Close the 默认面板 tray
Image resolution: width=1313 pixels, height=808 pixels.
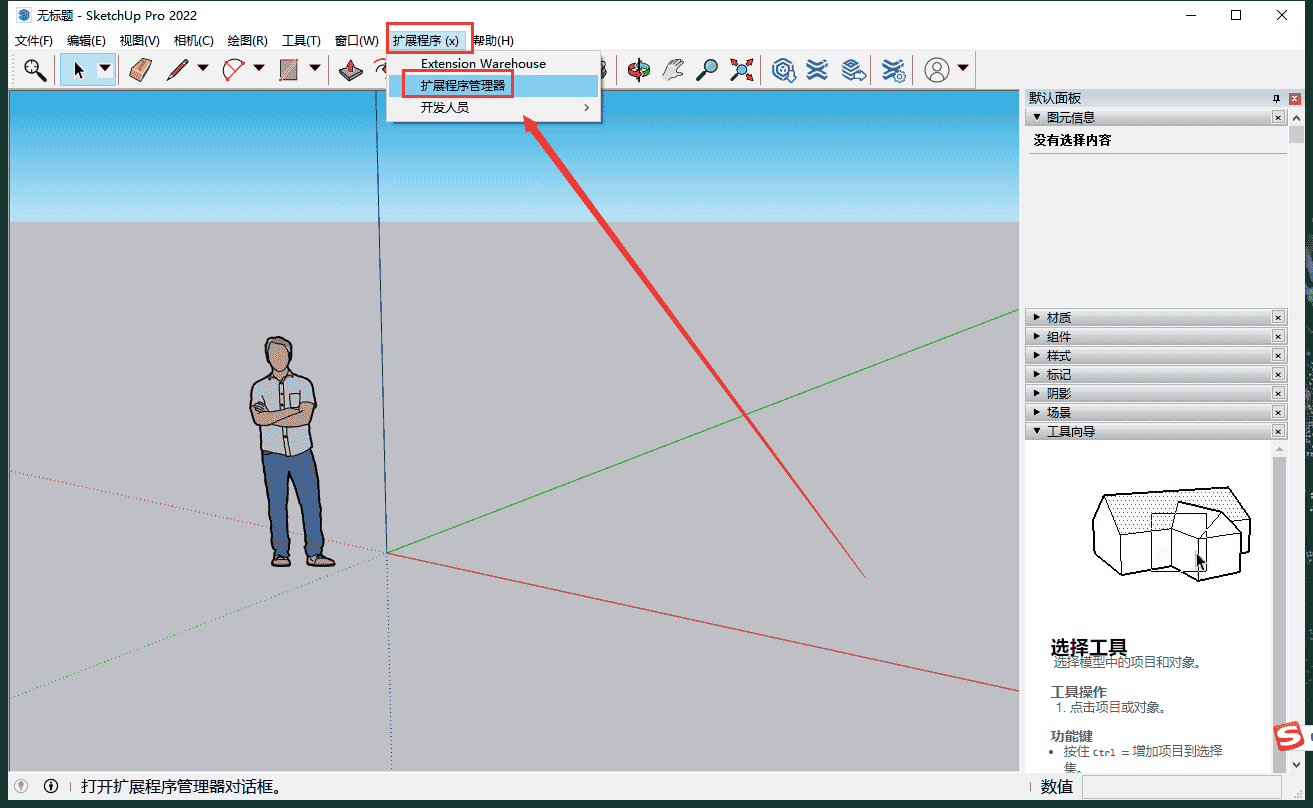click(1295, 98)
